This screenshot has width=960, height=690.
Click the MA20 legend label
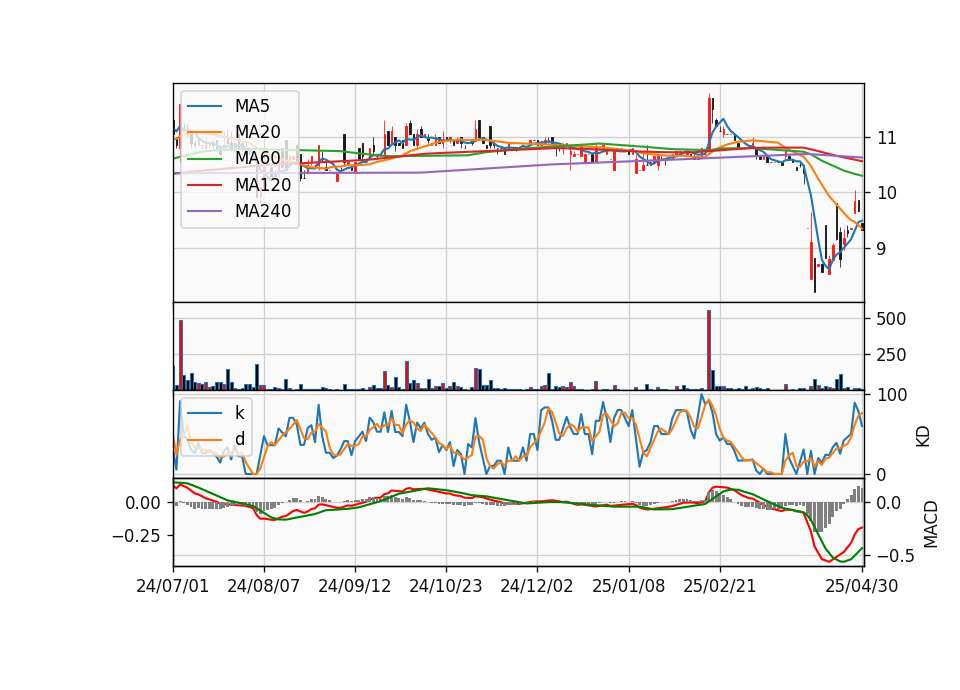(x=257, y=132)
